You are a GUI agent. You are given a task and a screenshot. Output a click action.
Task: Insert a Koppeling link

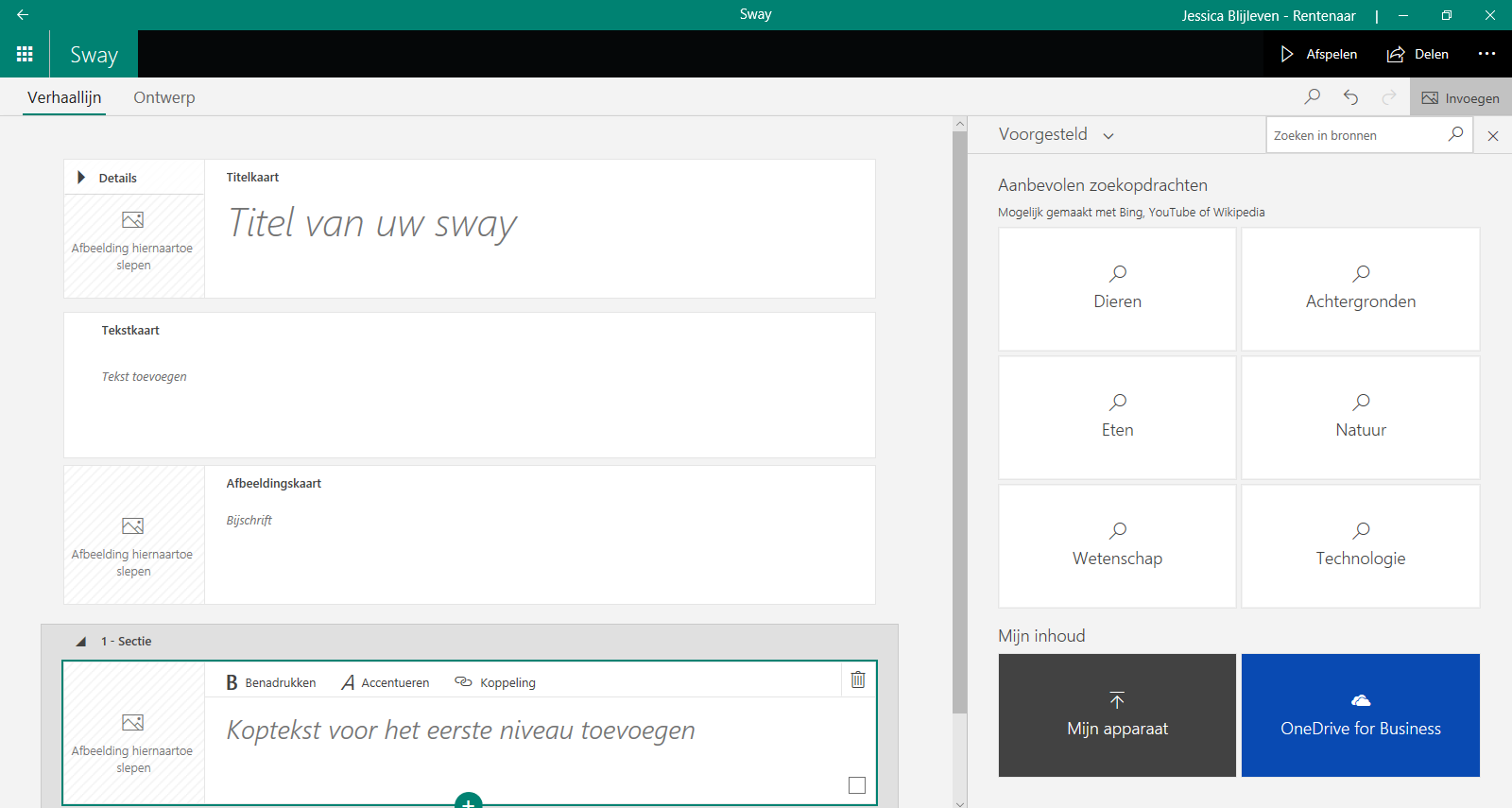495,682
